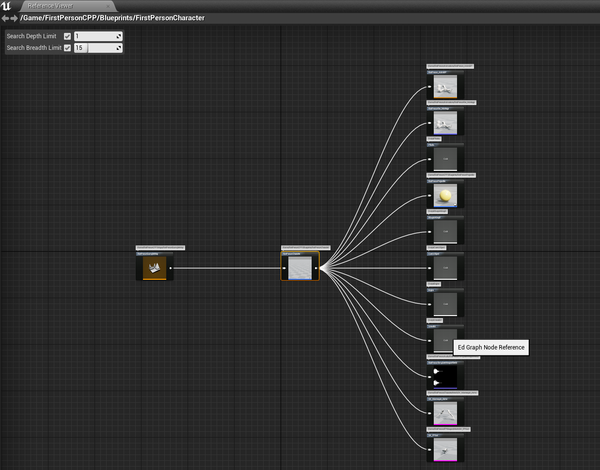Viewport: 600px width, 470px height.
Task: Select the bottom-most magenta-bar asset node
Action: pos(444,449)
